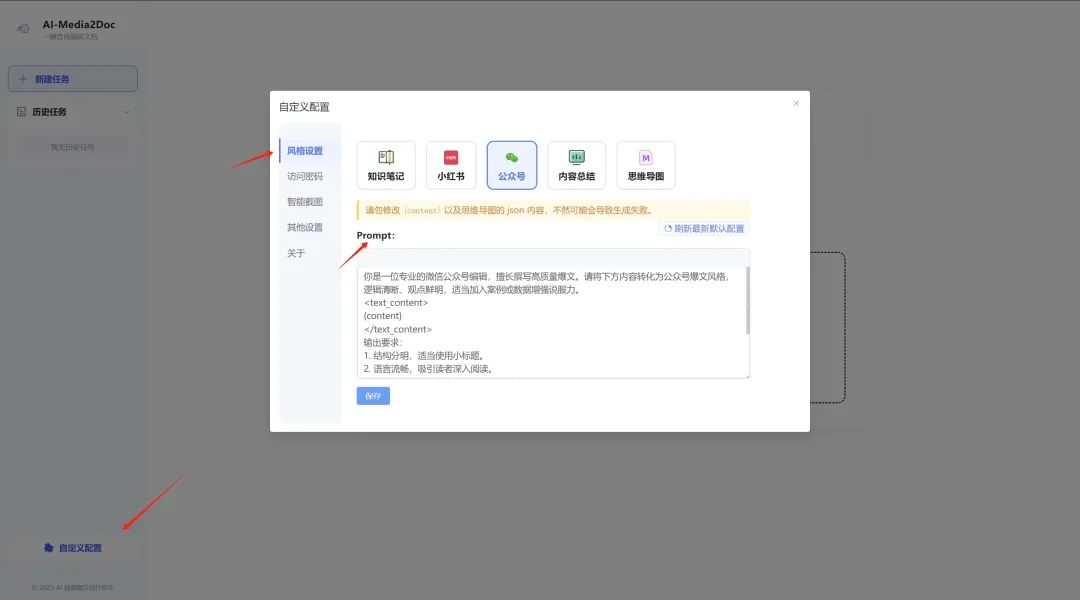
Task: Close the 自定义配置 dialog
Action: (x=796, y=103)
